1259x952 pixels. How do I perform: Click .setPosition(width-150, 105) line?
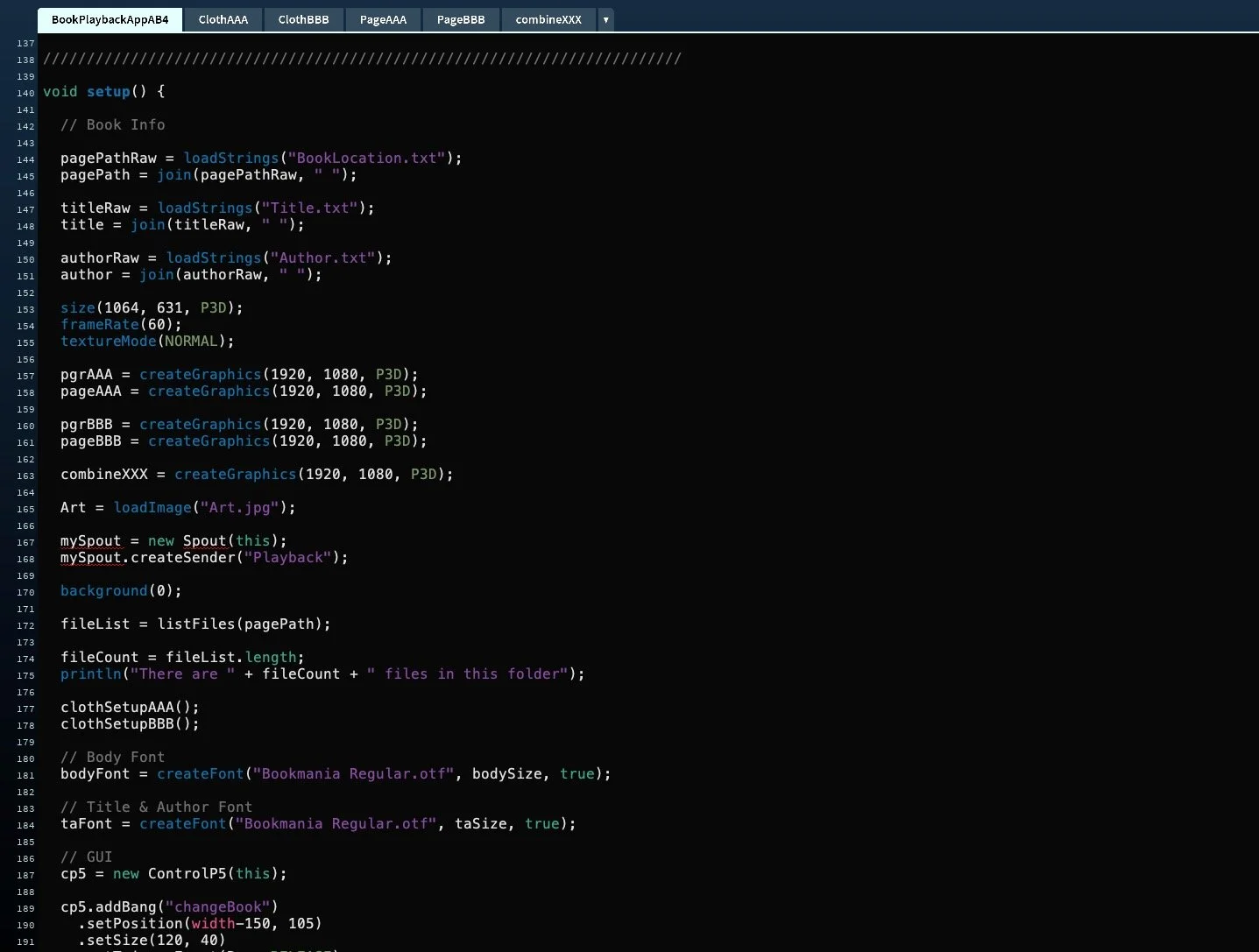200,923
